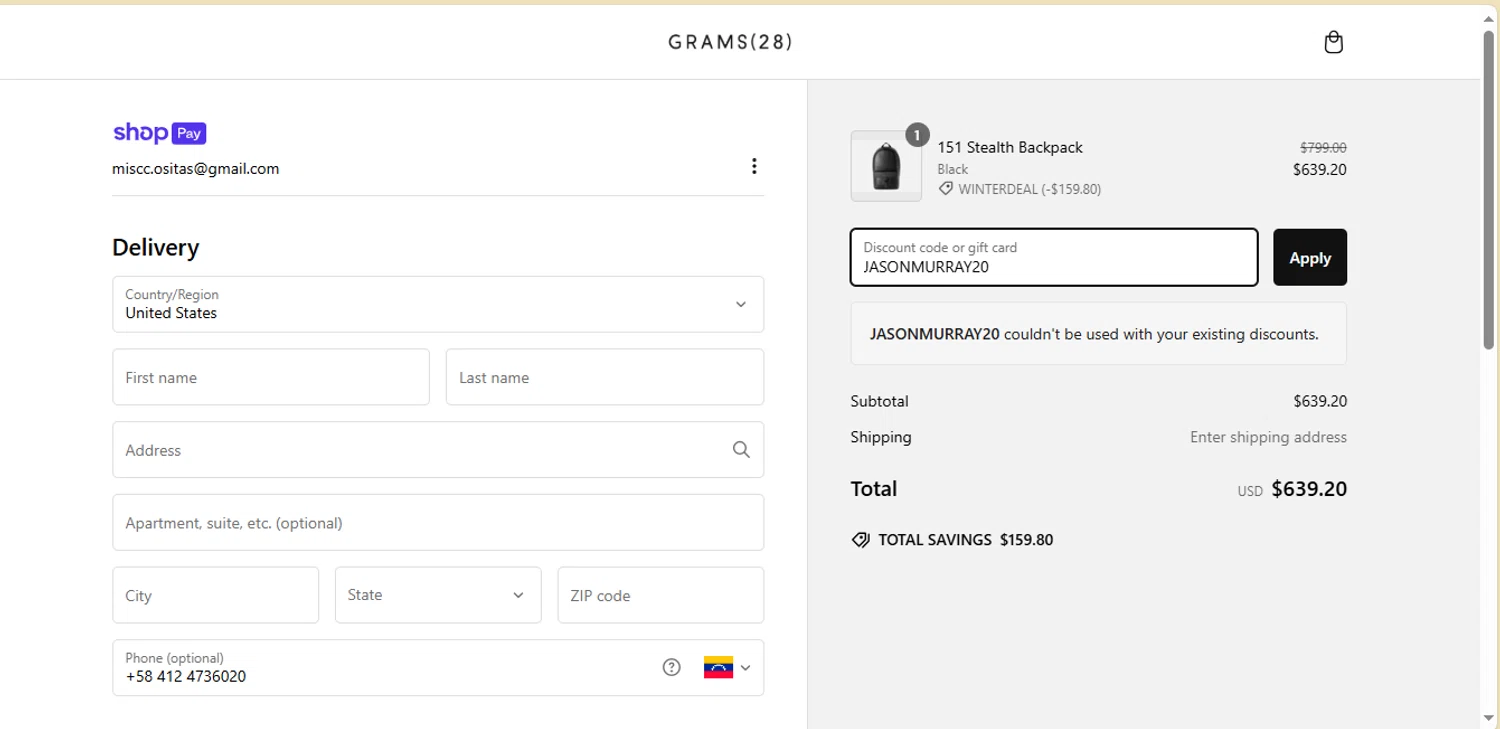This screenshot has width=1500, height=729.
Task: Focus the Last name field
Action: (x=605, y=377)
